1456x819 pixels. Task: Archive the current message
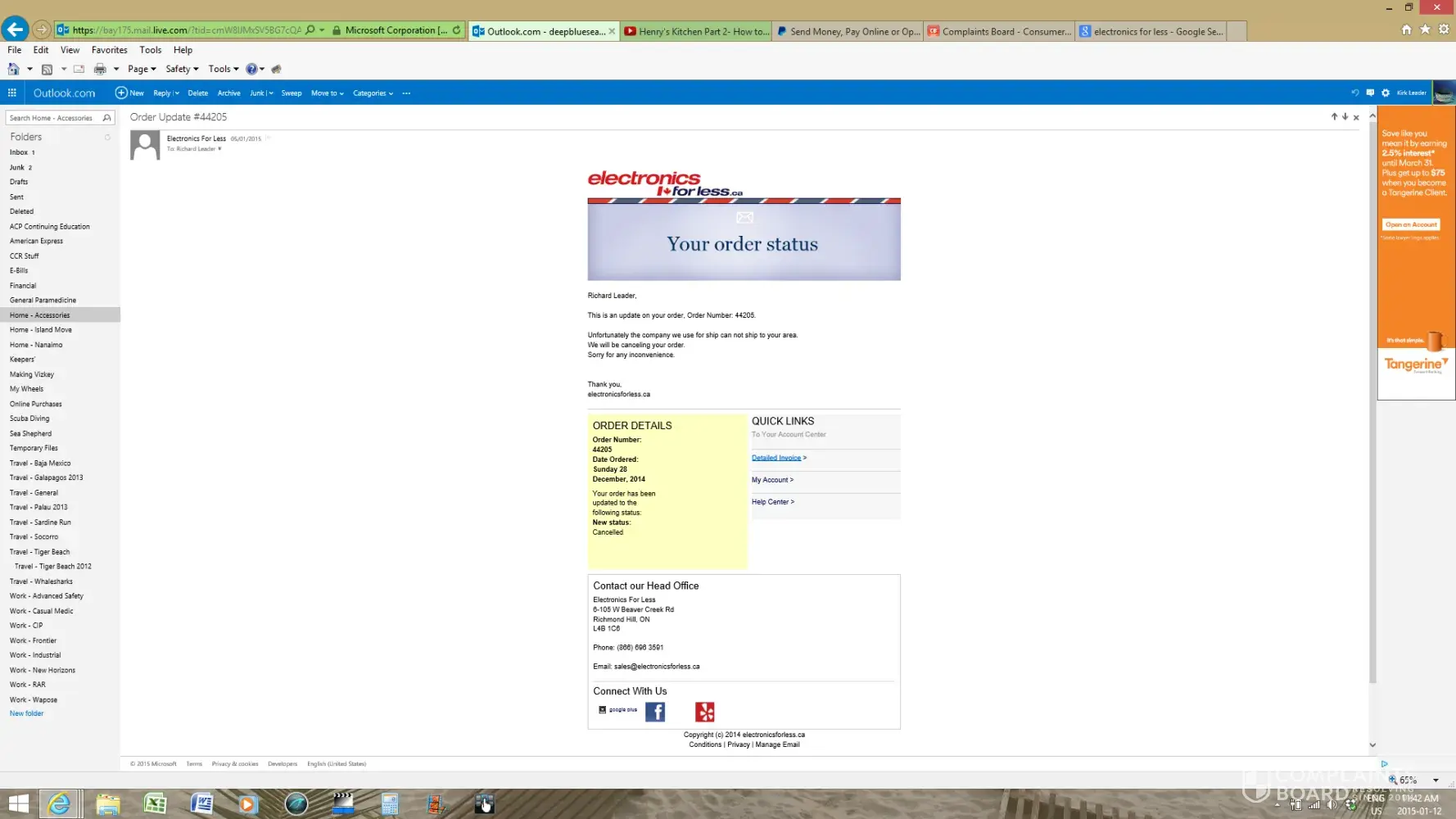click(229, 93)
